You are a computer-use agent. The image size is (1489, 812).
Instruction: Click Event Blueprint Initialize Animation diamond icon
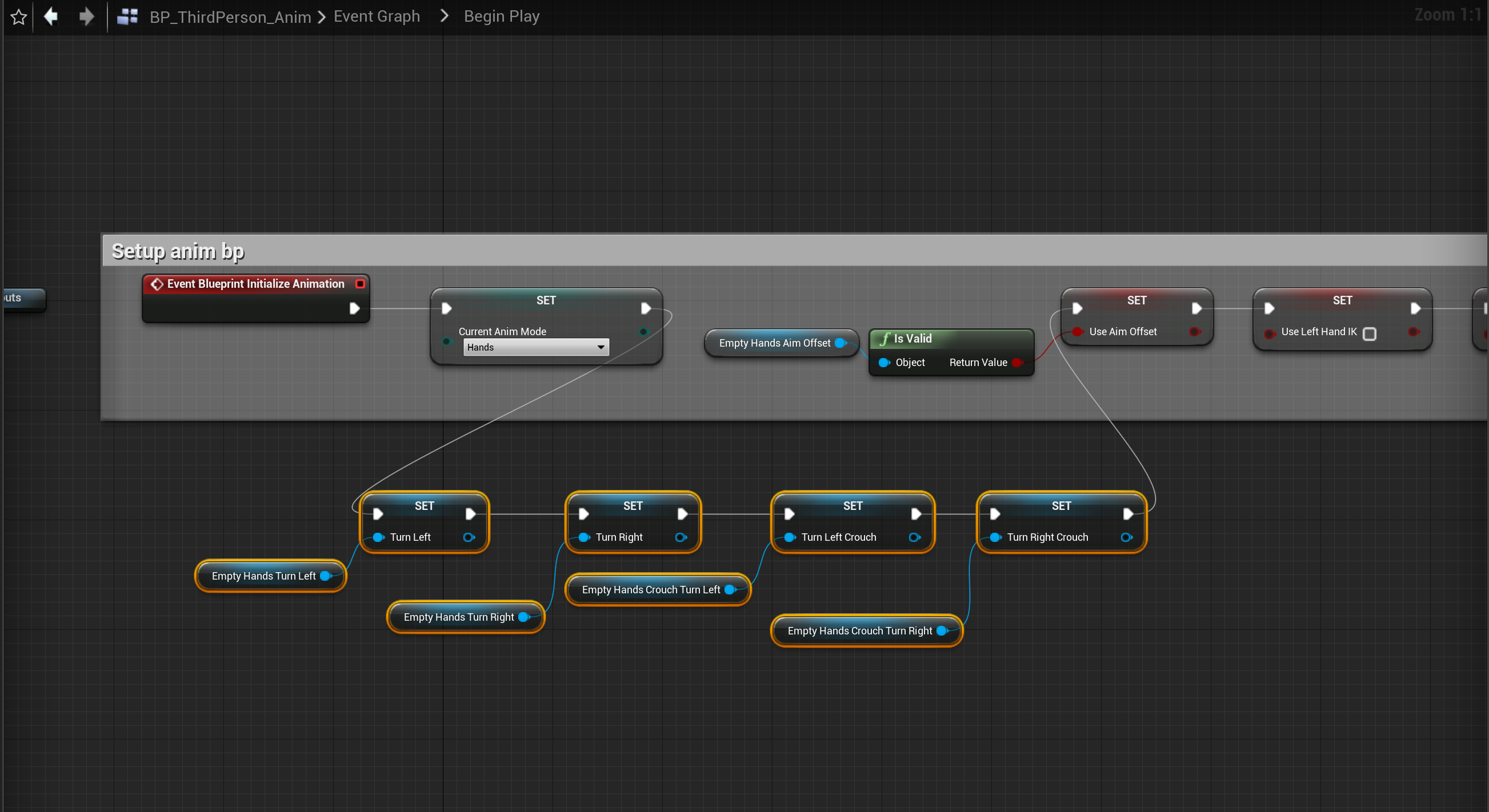[157, 284]
